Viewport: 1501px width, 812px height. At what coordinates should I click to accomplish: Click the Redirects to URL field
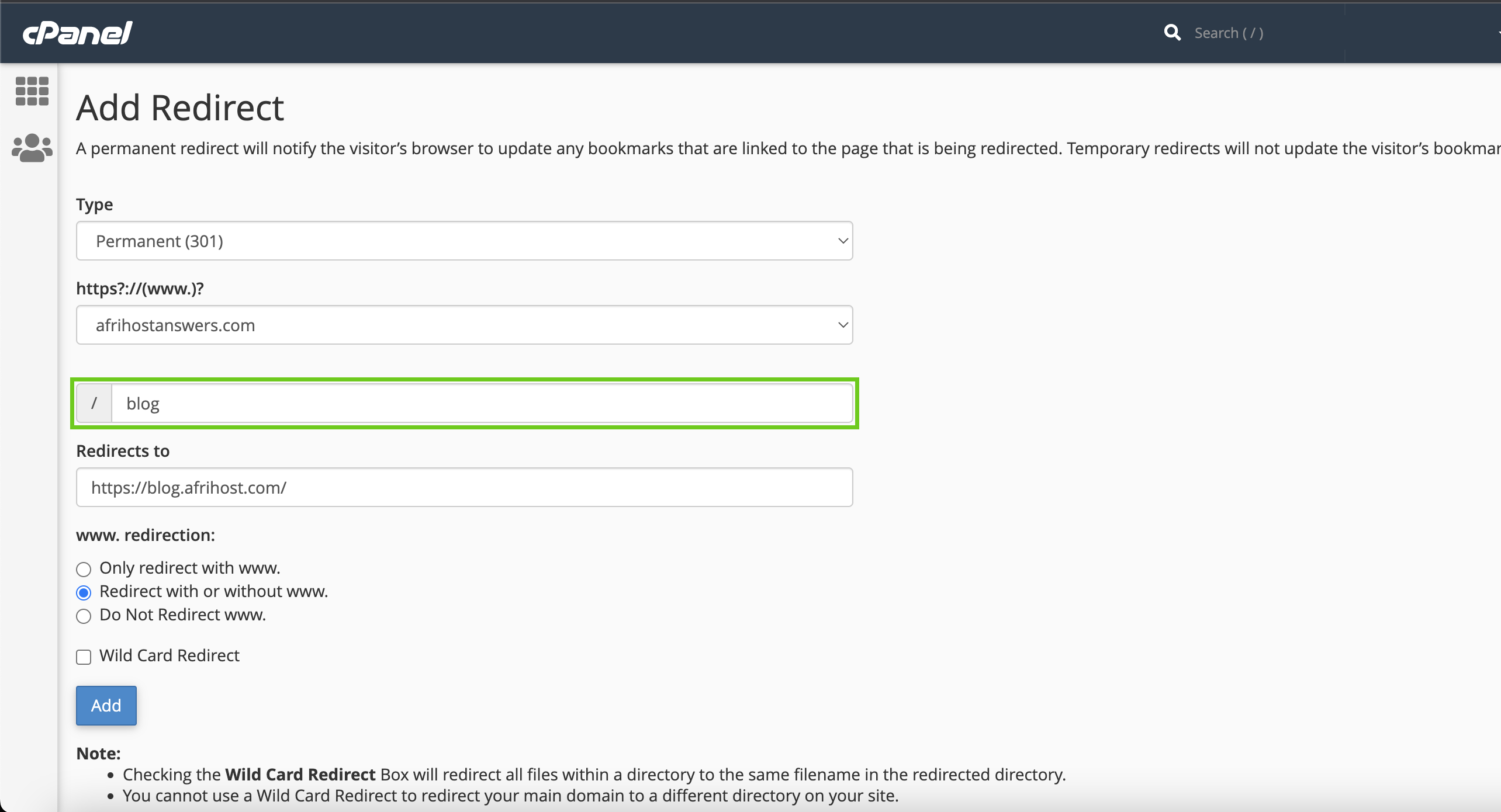click(x=464, y=487)
